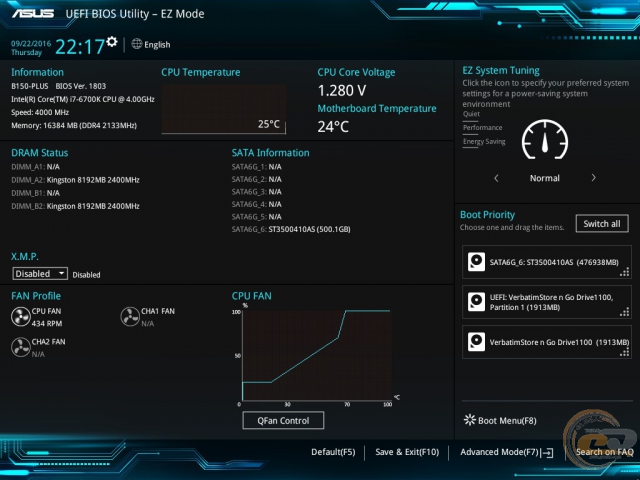Image resolution: width=640 pixels, height=480 pixels.
Task: Click the SATA6G_3 N/A entry
Action: [257, 192]
